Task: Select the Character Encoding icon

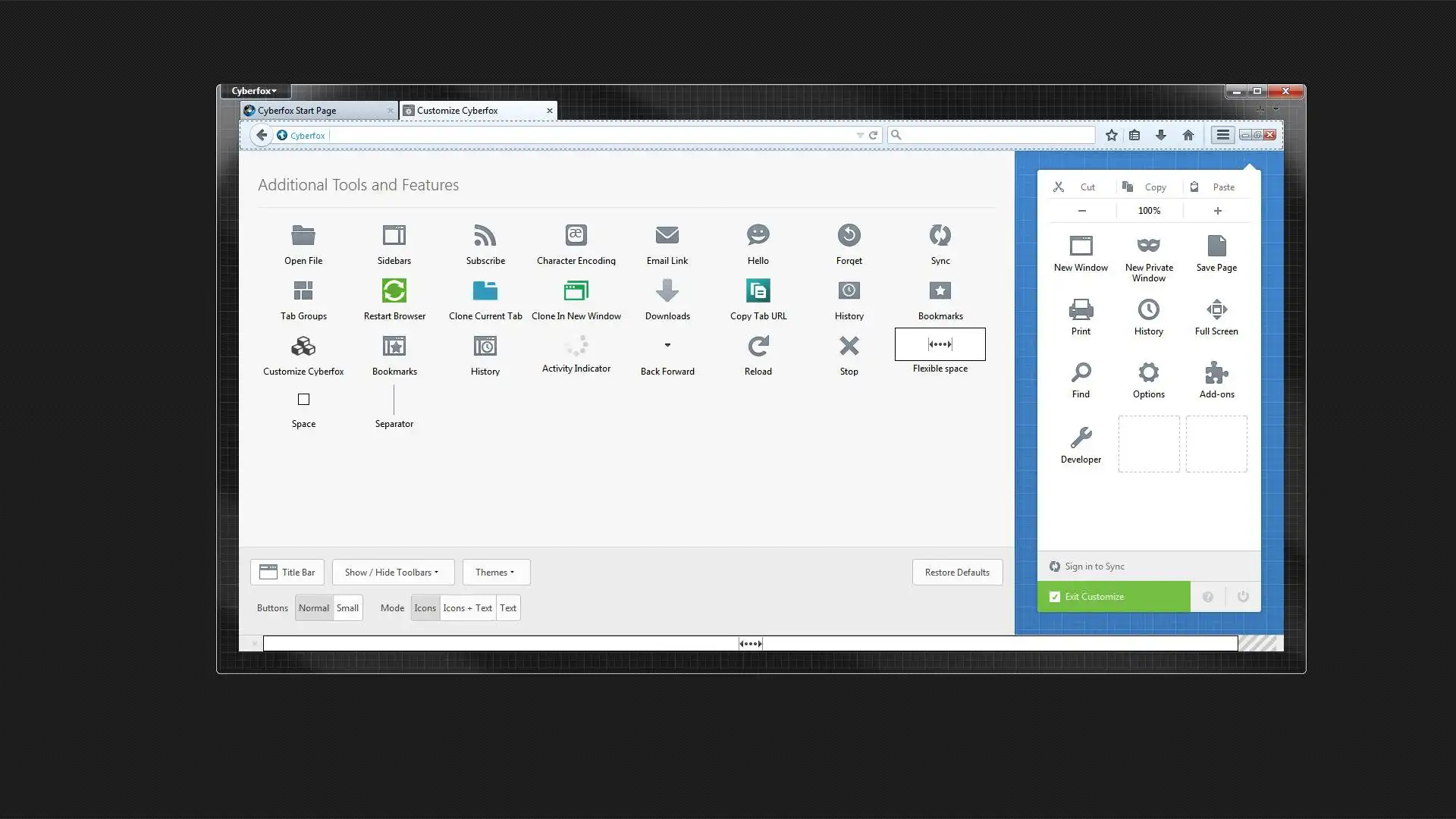Action: pyautogui.click(x=576, y=235)
